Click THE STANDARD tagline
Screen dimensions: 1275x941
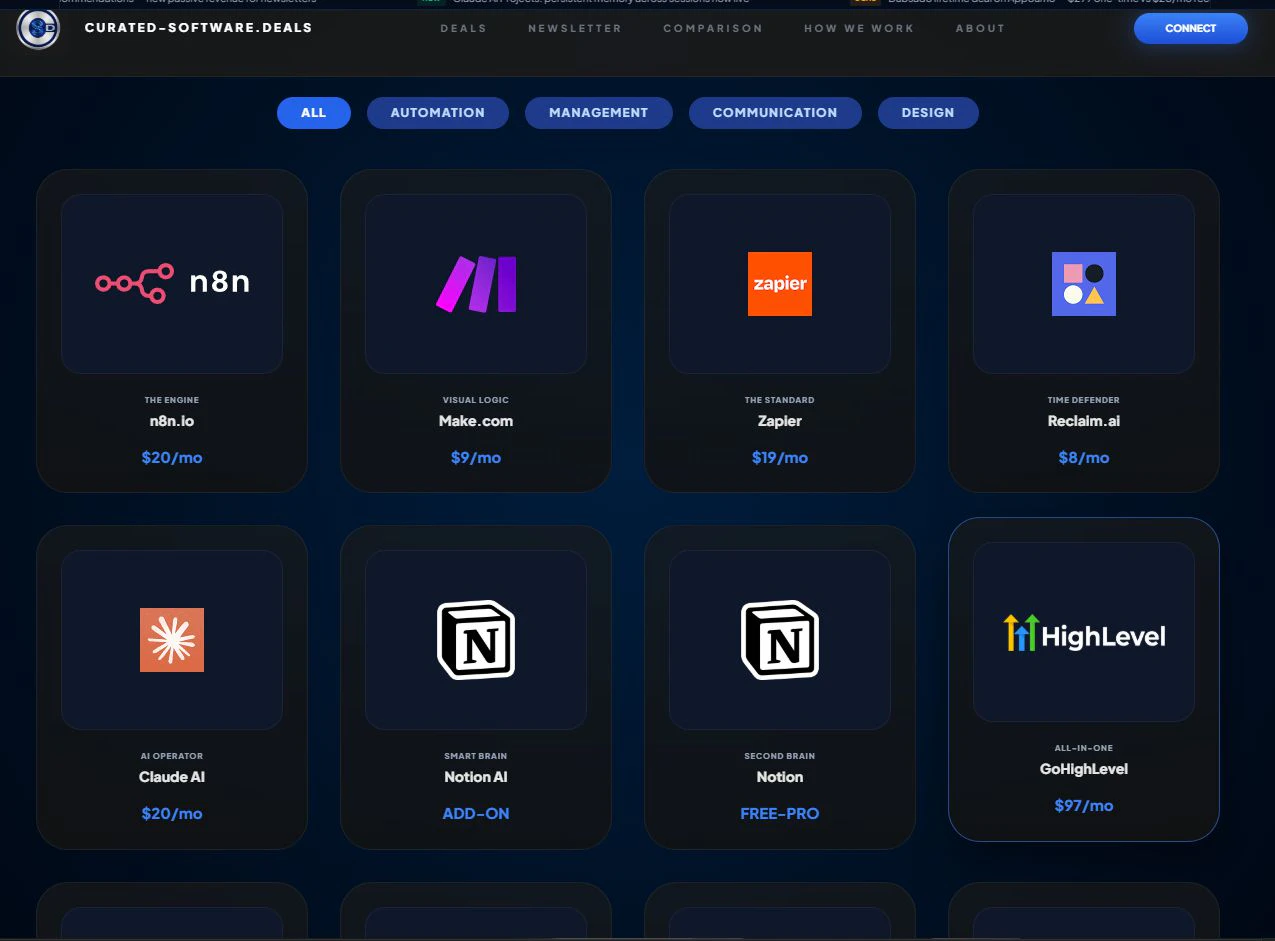(780, 400)
